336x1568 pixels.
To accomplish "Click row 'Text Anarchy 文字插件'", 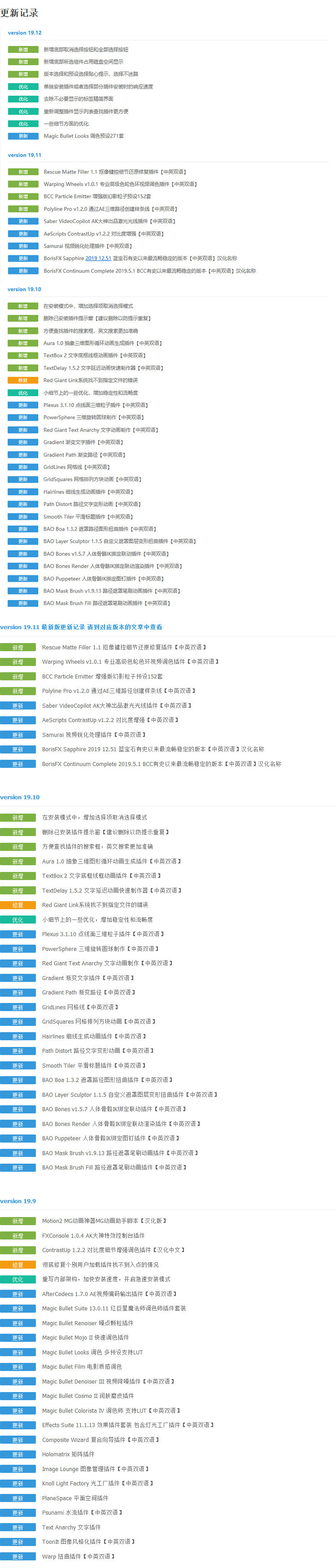I will [x=71, y=1527].
